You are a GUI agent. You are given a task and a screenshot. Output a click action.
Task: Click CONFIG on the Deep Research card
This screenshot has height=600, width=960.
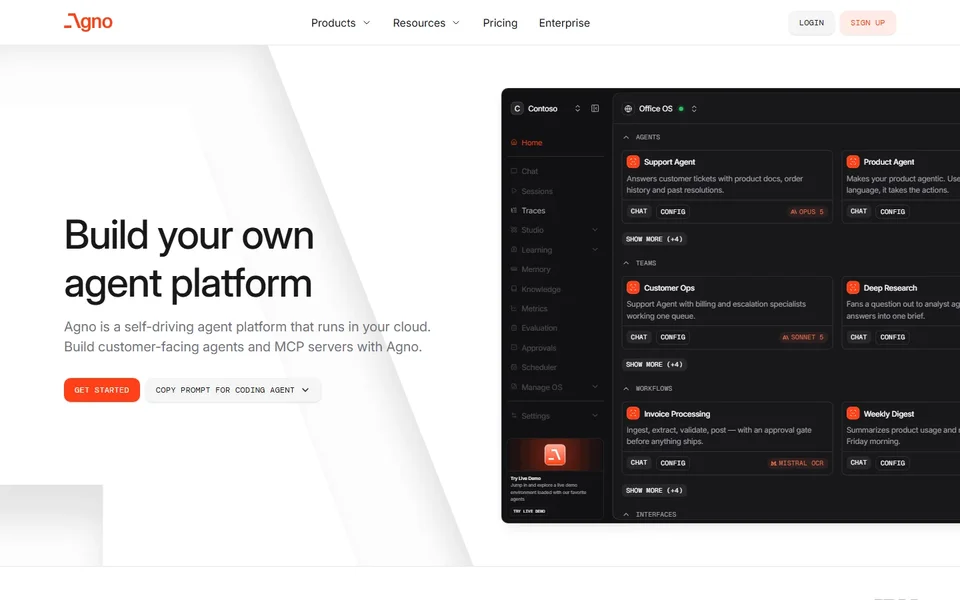click(893, 337)
